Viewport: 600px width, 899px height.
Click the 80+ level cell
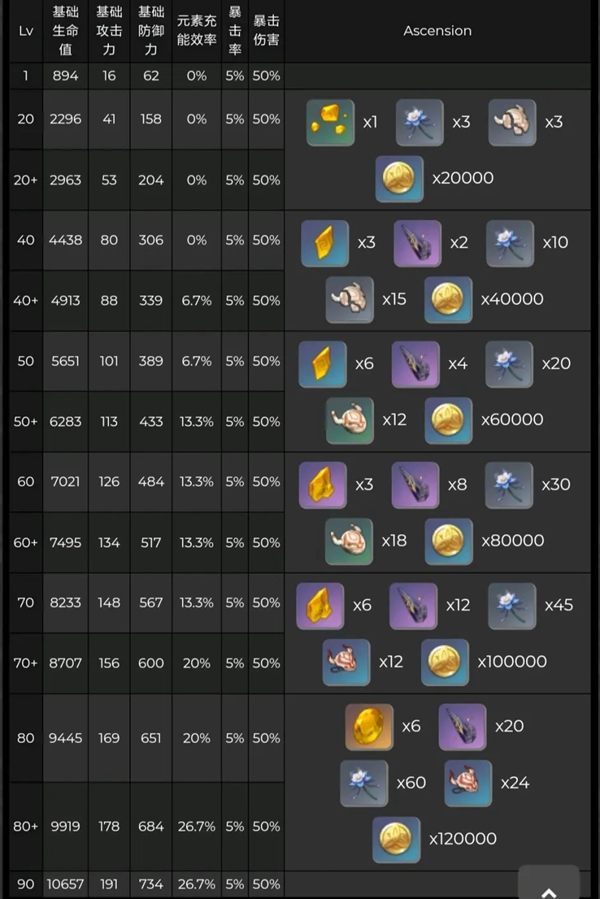[26, 826]
